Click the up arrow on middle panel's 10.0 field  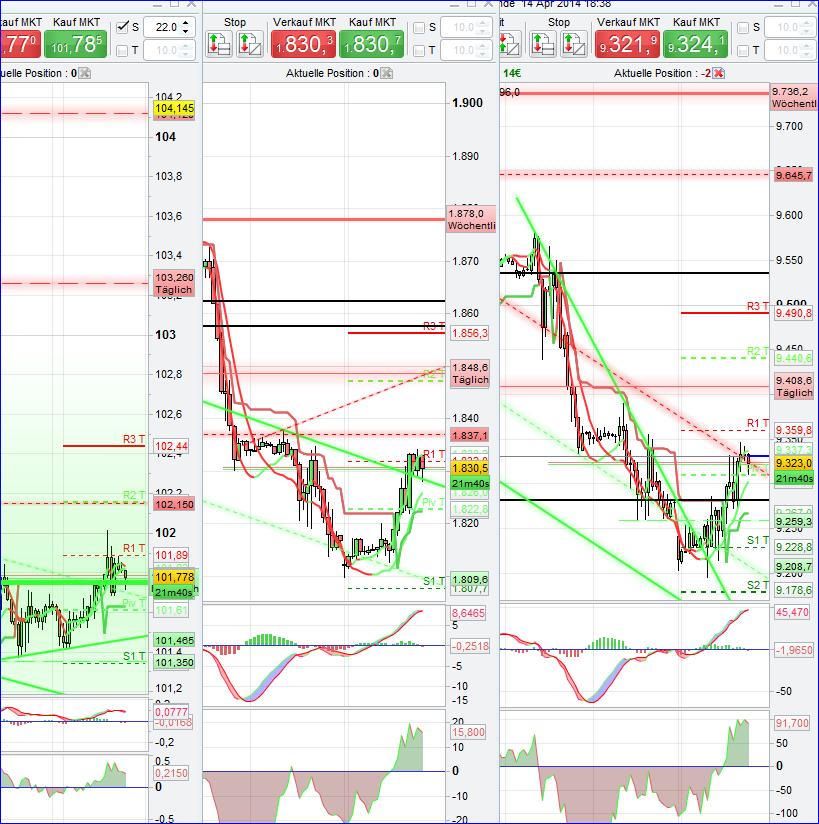coord(482,22)
